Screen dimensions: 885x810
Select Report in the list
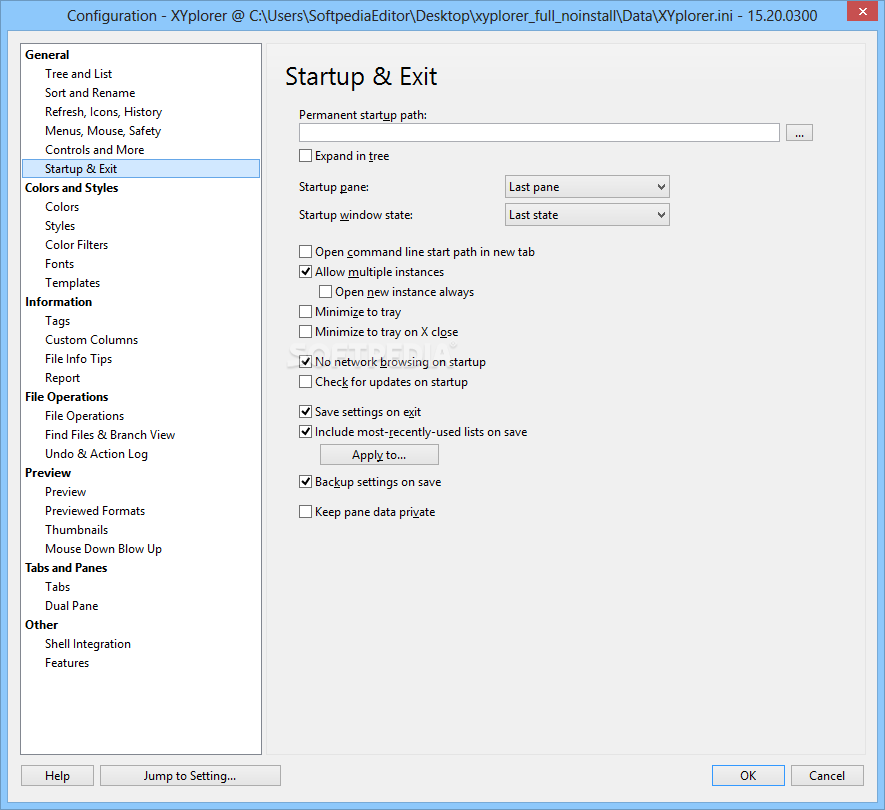click(x=63, y=378)
